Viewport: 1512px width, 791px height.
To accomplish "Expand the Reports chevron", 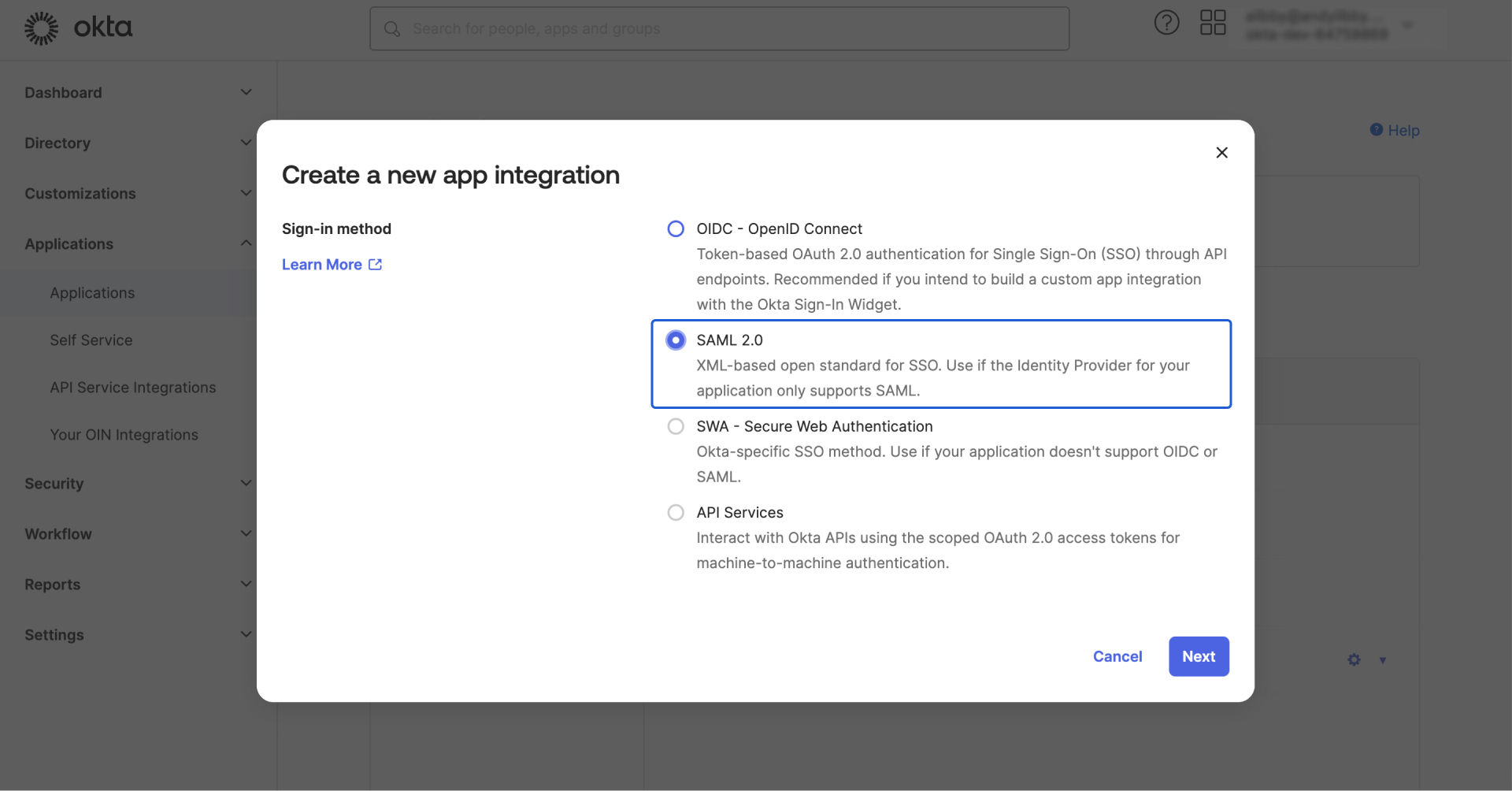I will [246, 584].
